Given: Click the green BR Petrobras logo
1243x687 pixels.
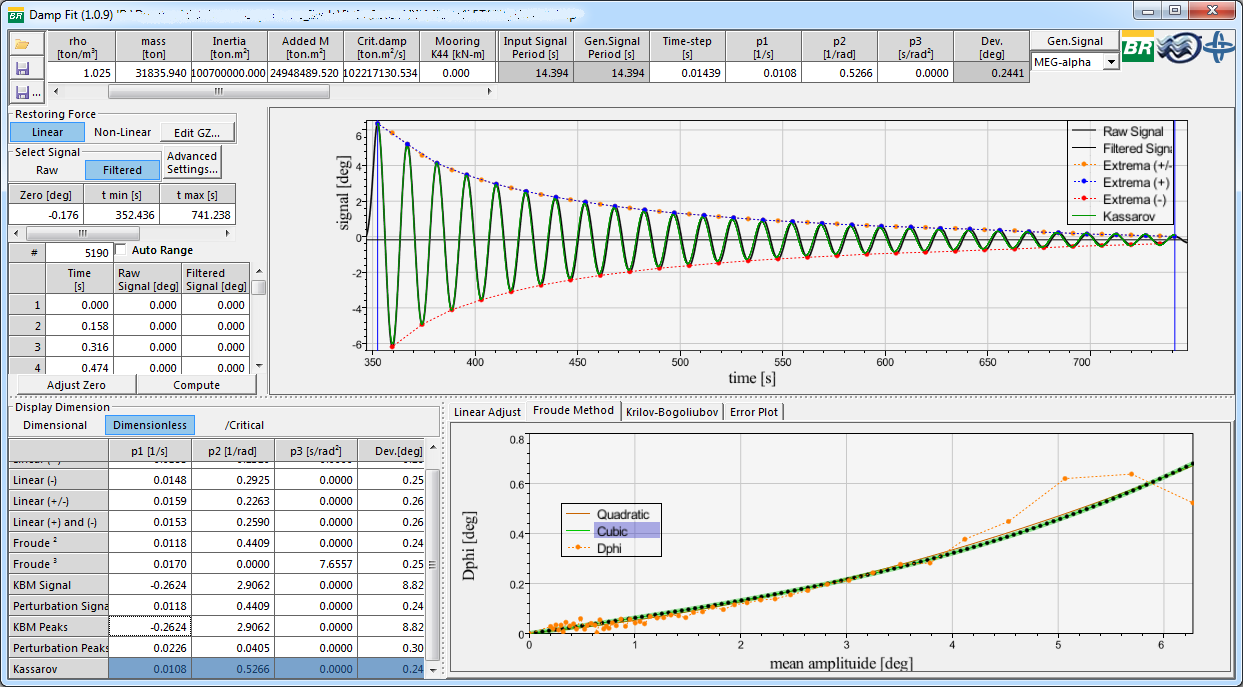Looking at the screenshot, I should [1137, 49].
